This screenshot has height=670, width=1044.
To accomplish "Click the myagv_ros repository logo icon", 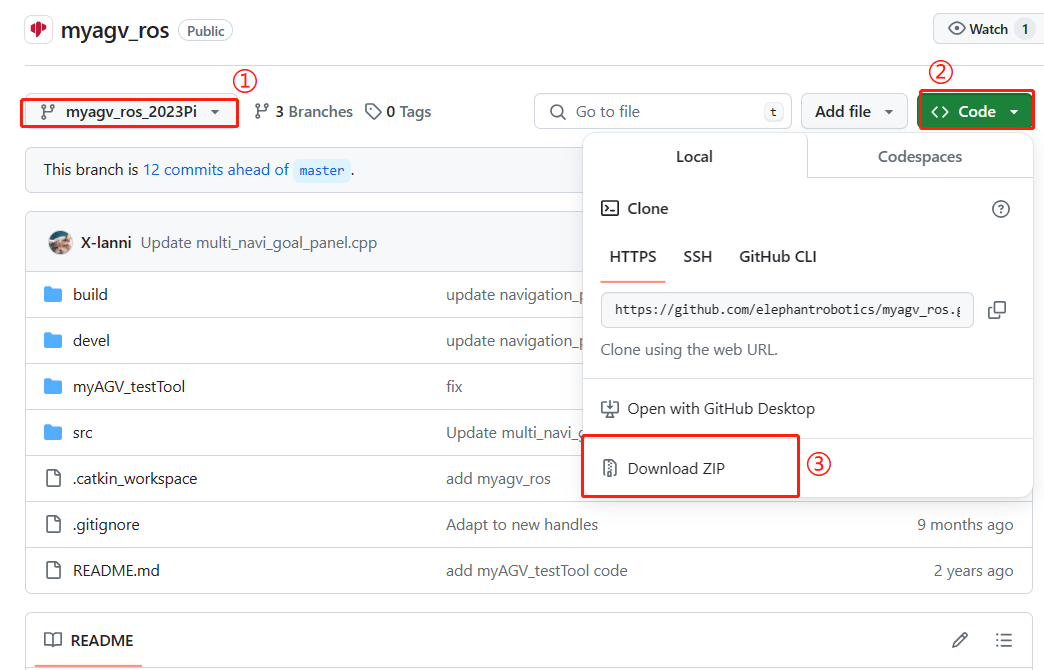I will click(x=39, y=30).
